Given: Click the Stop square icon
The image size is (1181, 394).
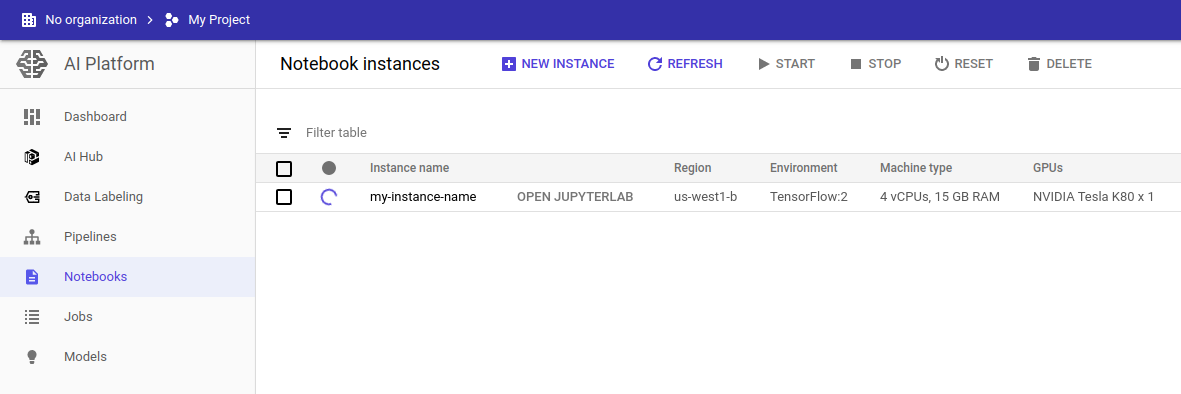Looking at the screenshot, I should click(856, 64).
